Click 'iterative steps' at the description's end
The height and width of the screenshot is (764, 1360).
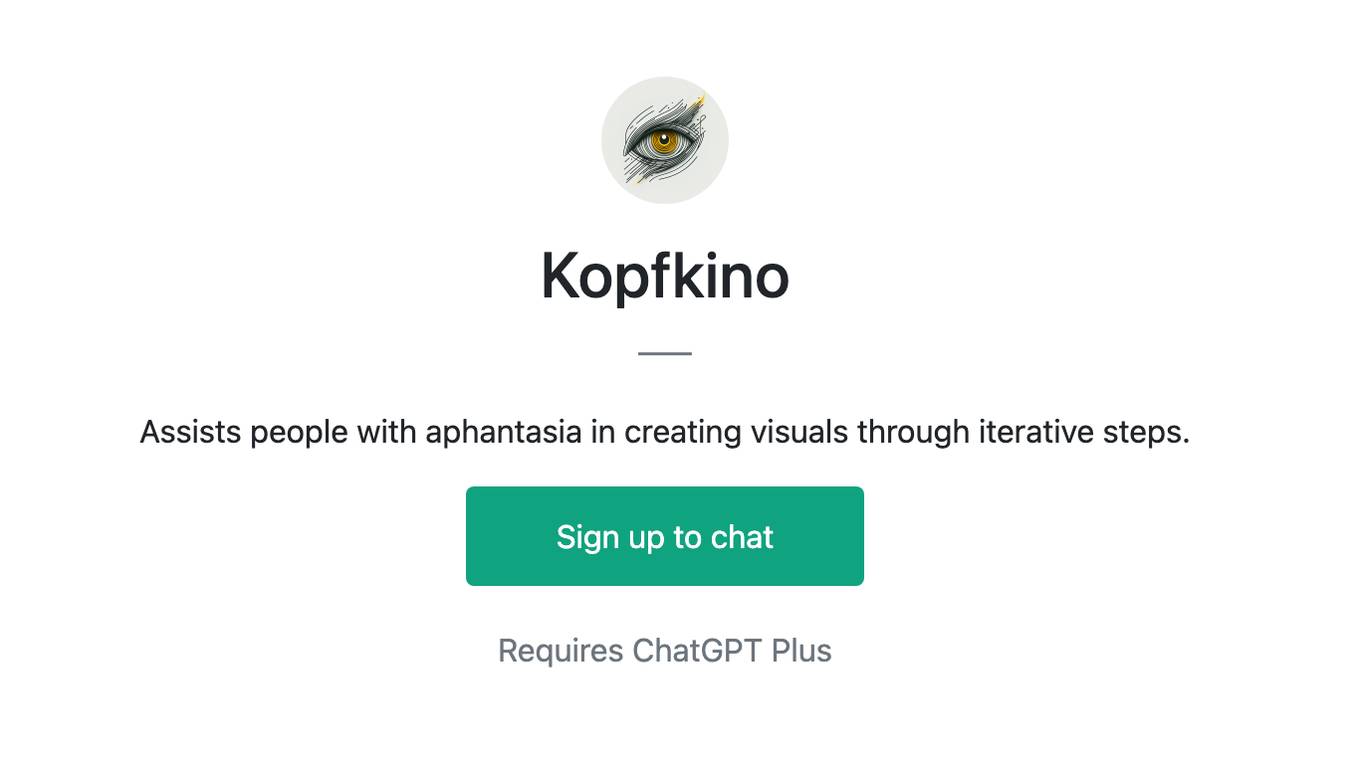pyautogui.click(x=1083, y=432)
